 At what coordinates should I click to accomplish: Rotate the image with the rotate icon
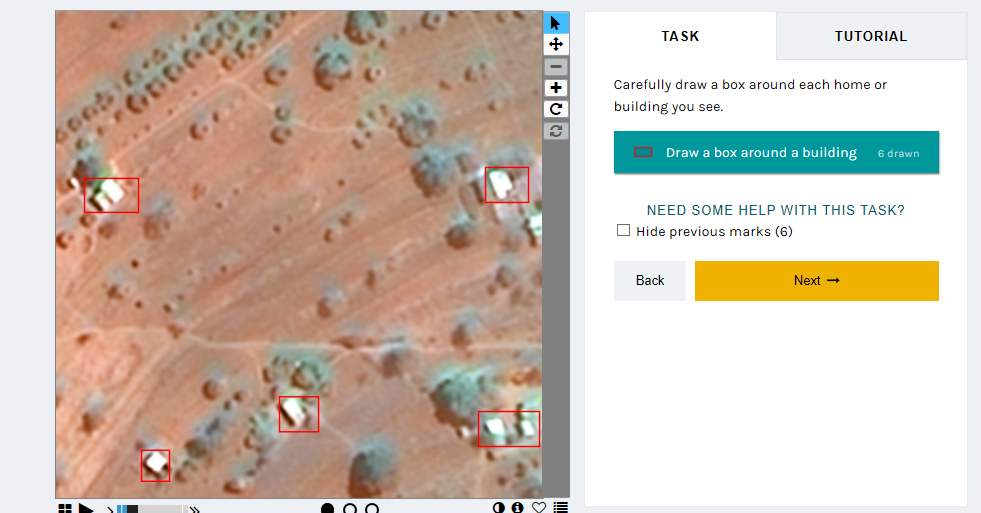pyautogui.click(x=556, y=109)
